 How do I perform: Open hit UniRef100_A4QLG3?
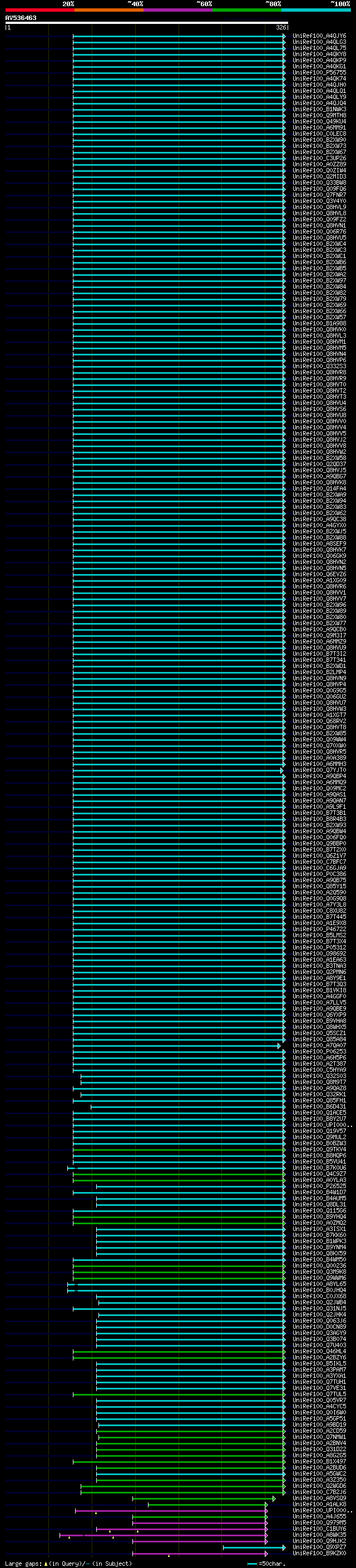(x=319, y=42)
